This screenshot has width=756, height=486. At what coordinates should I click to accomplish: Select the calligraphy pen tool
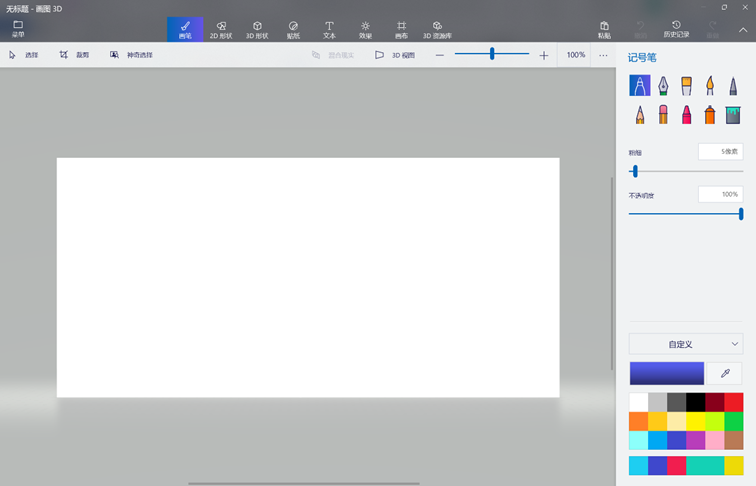(x=663, y=87)
